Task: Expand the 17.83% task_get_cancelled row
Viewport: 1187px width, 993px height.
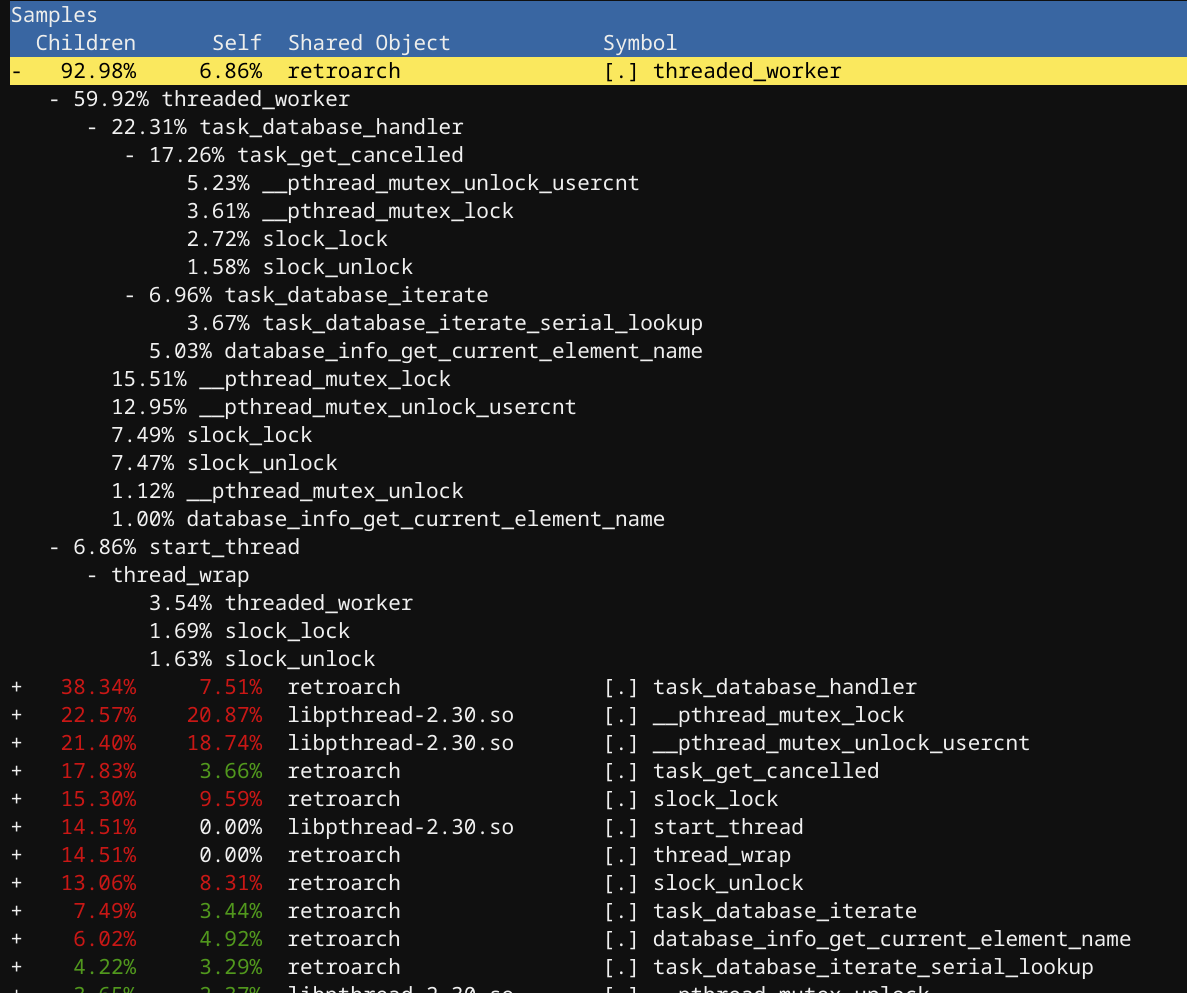Action: (x=17, y=771)
